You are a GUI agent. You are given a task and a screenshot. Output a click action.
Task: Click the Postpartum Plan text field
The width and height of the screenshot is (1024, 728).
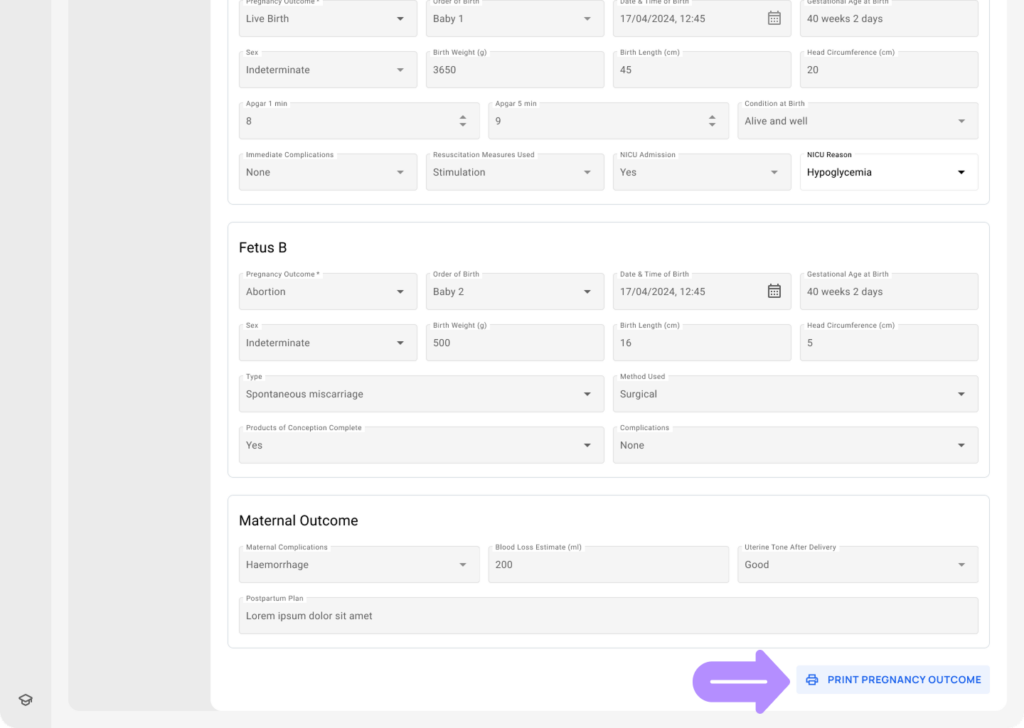tap(608, 616)
